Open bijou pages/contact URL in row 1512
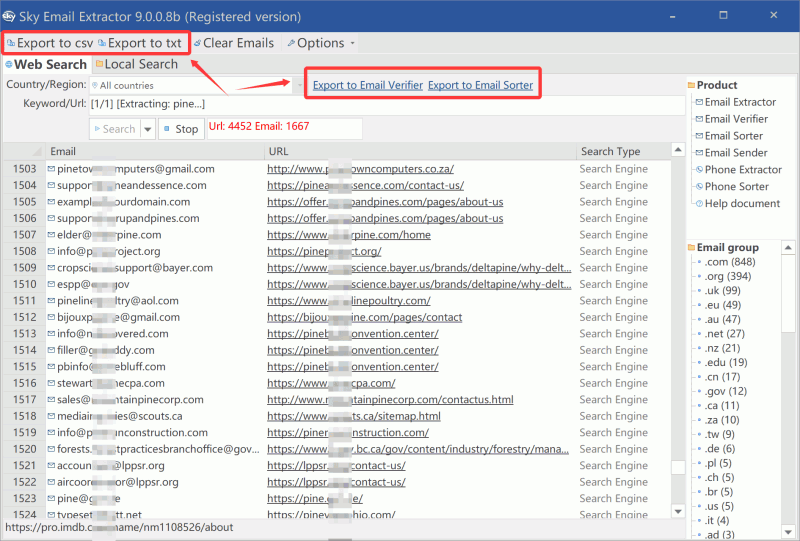The image size is (800, 541). click(364, 317)
